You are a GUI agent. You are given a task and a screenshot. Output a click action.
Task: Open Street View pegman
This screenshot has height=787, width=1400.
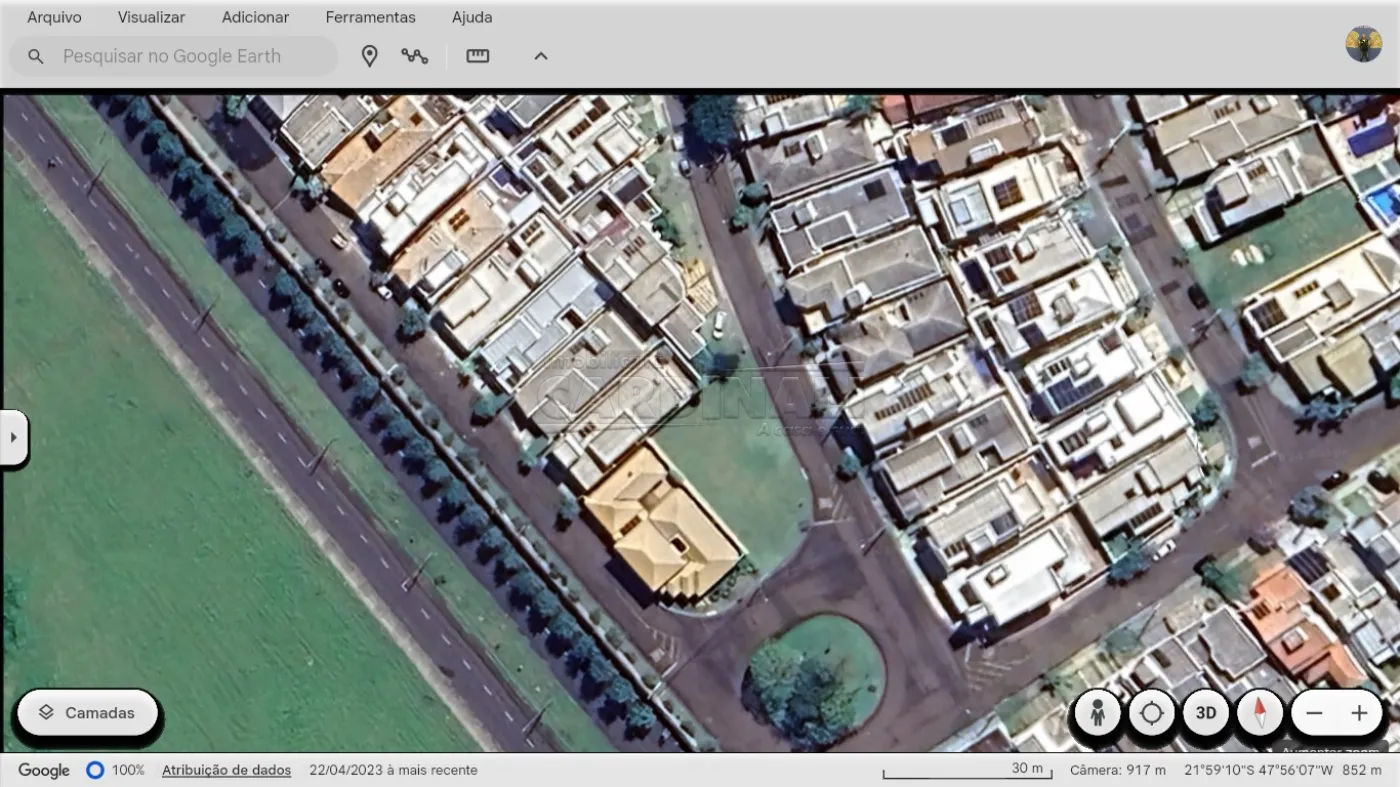pos(1098,713)
